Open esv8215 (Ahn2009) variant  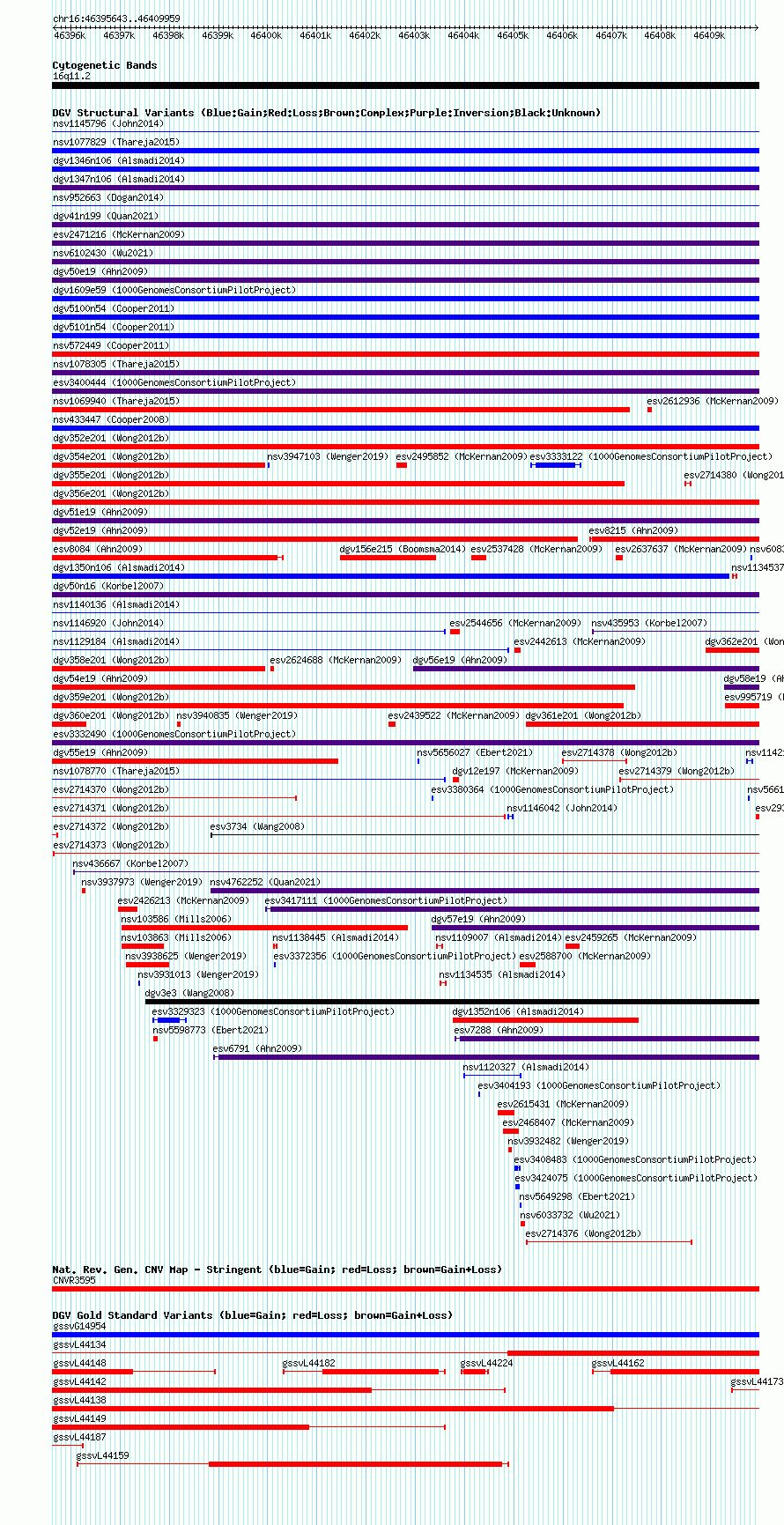[x=633, y=530]
